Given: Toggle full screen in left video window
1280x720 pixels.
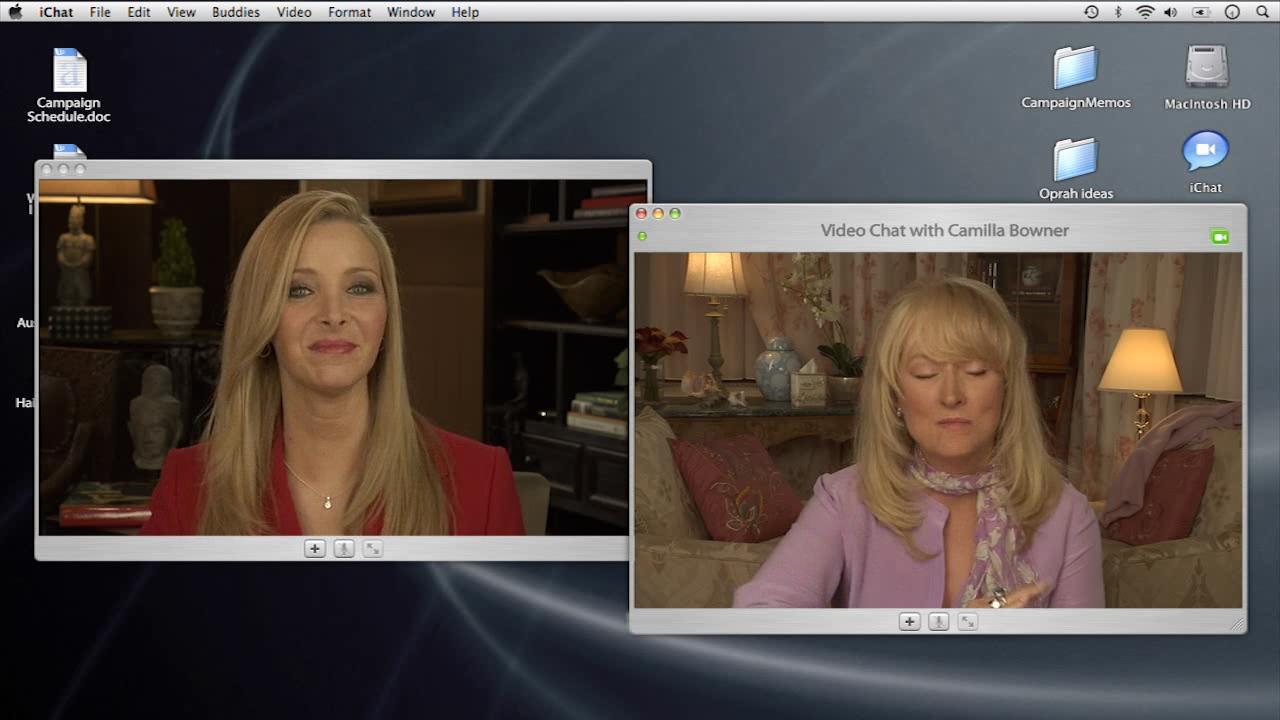Looking at the screenshot, I should click(373, 548).
